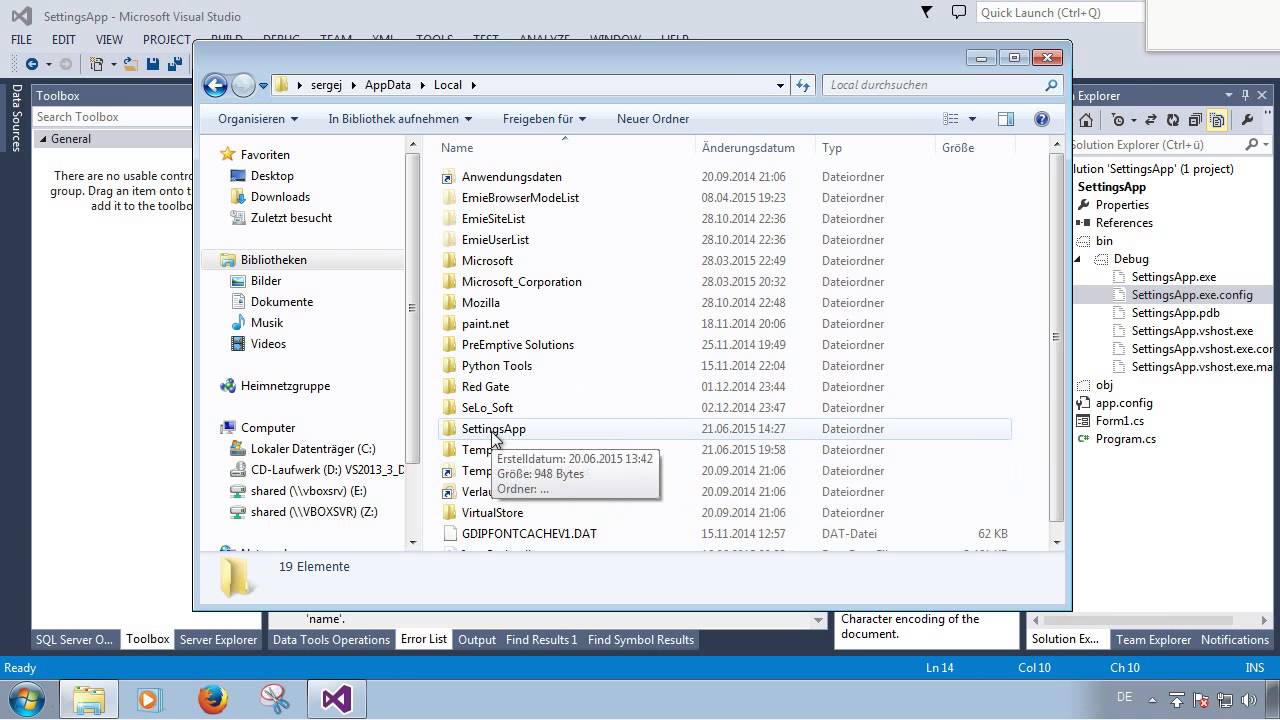
Task: Open the Organisieren dropdown menu
Action: (x=258, y=119)
